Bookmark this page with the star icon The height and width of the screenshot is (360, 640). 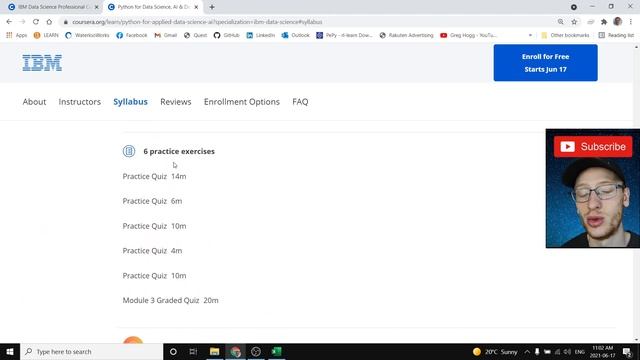[574, 22]
